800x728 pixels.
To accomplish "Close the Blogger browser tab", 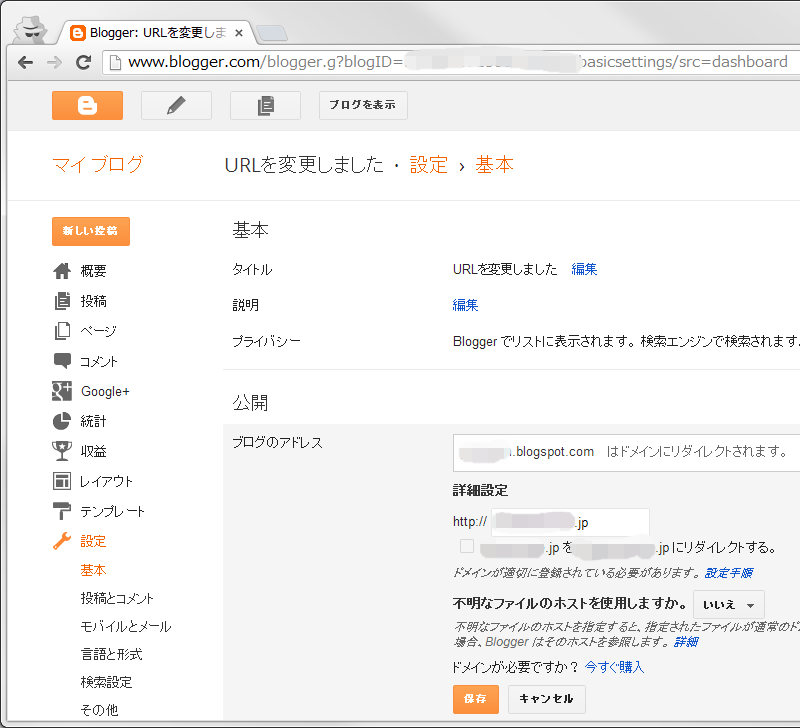I will tap(239, 33).
